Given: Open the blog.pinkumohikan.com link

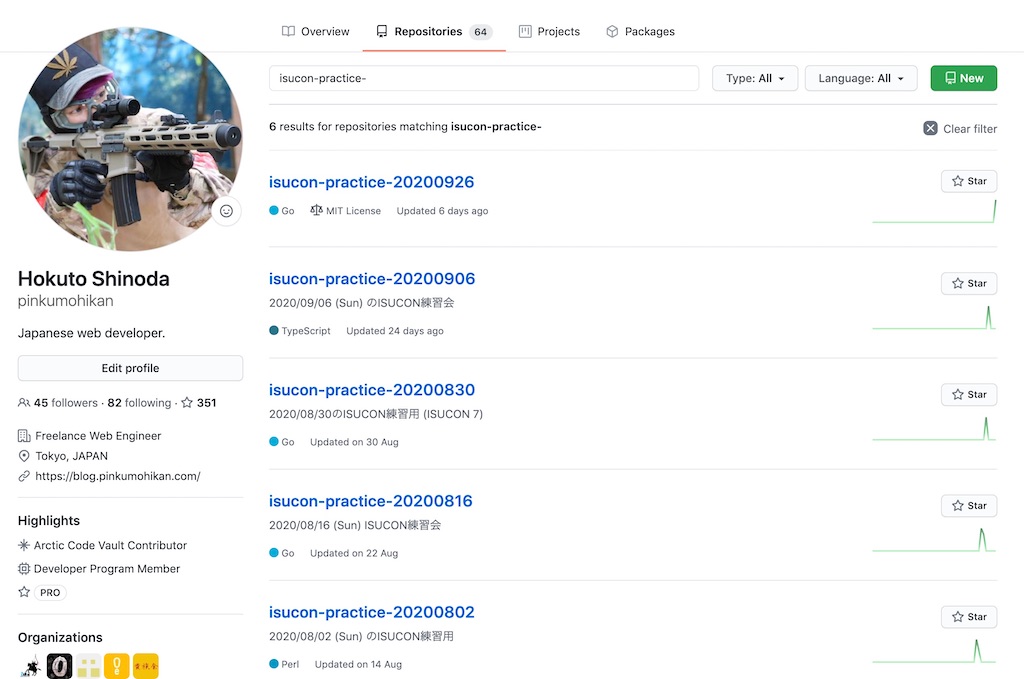Looking at the screenshot, I should [x=118, y=476].
